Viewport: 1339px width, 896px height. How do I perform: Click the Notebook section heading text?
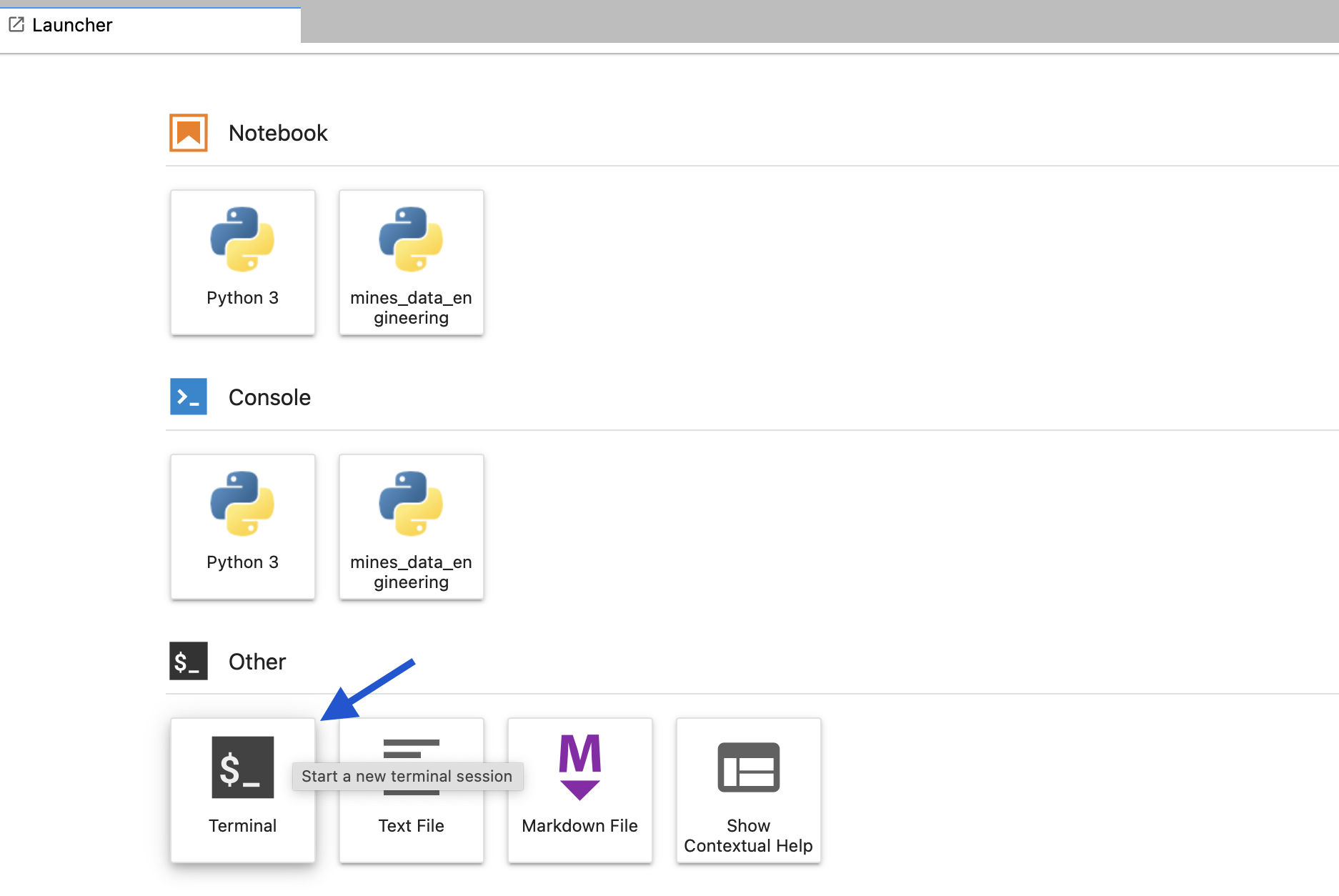278,133
